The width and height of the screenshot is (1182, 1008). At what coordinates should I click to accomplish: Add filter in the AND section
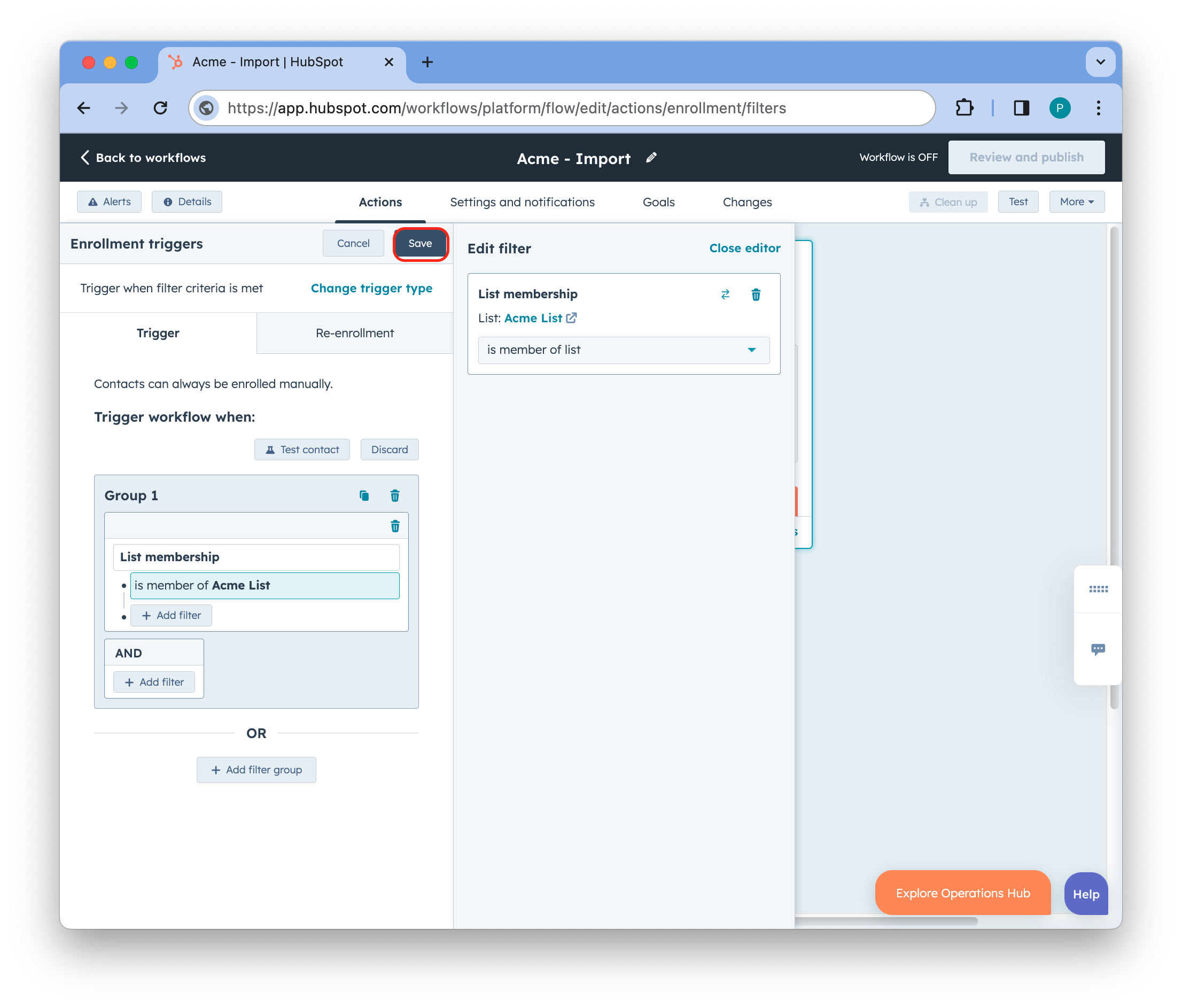click(154, 683)
